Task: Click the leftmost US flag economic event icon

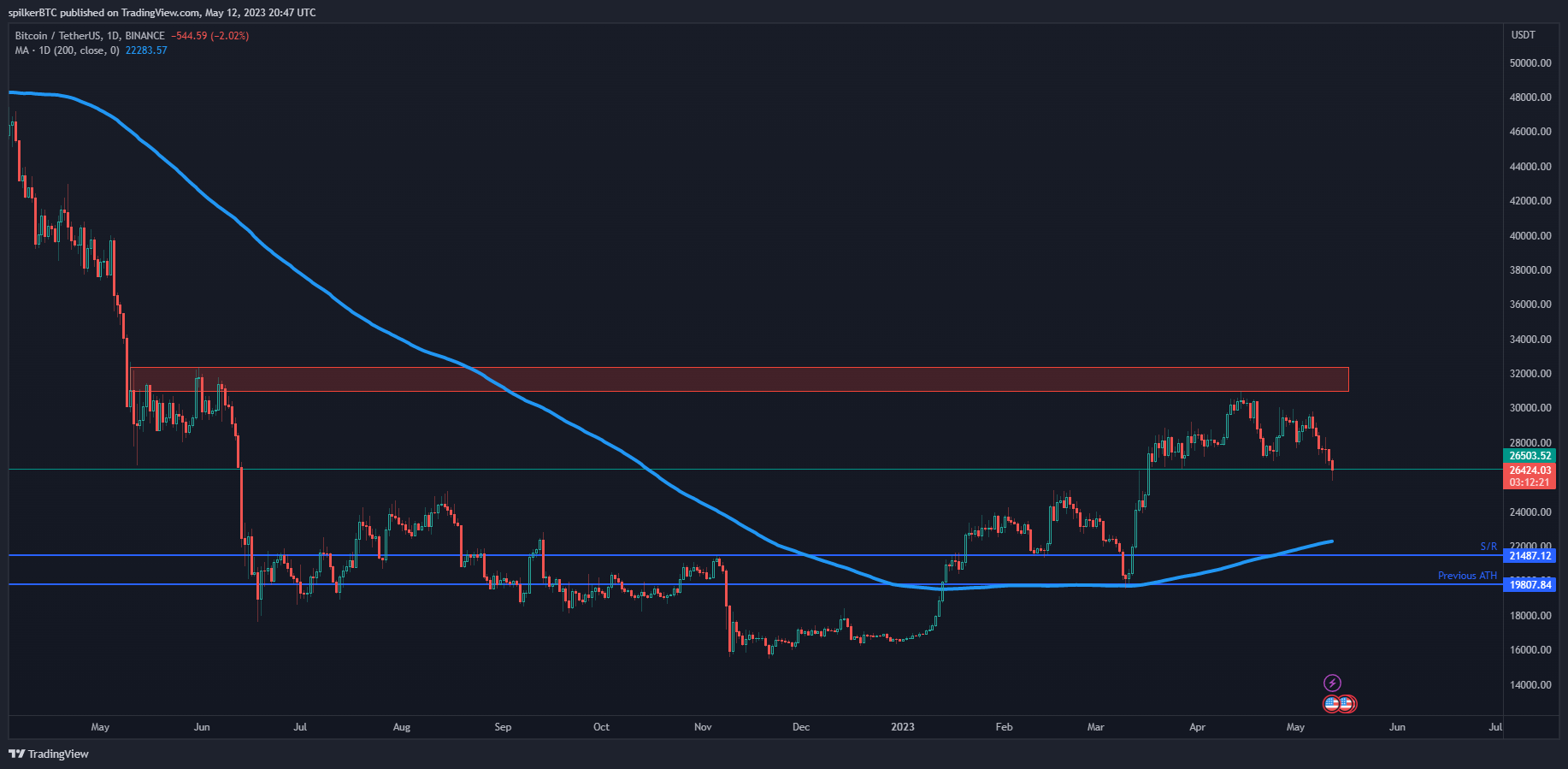Action: 1331,704
